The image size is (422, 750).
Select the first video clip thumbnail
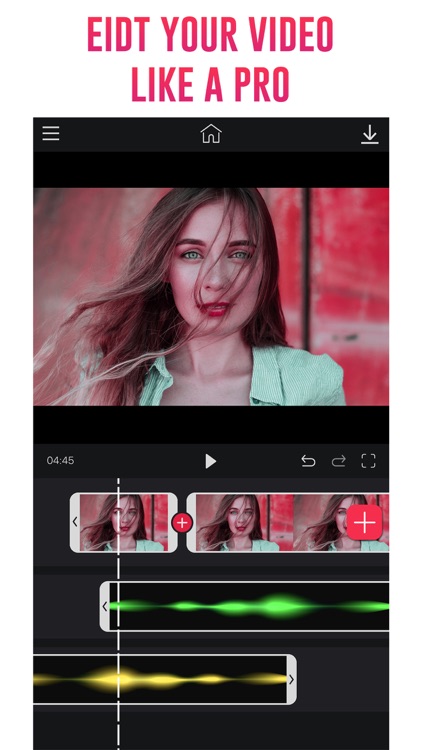pos(124,523)
